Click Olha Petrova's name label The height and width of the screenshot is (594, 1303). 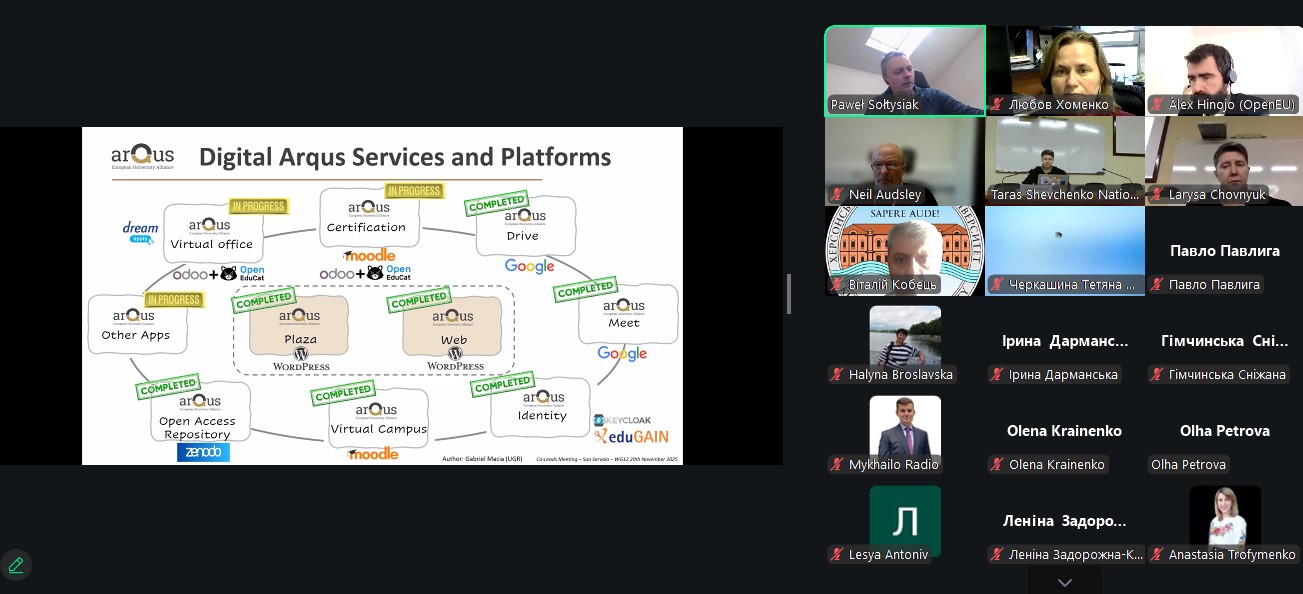1188,465
